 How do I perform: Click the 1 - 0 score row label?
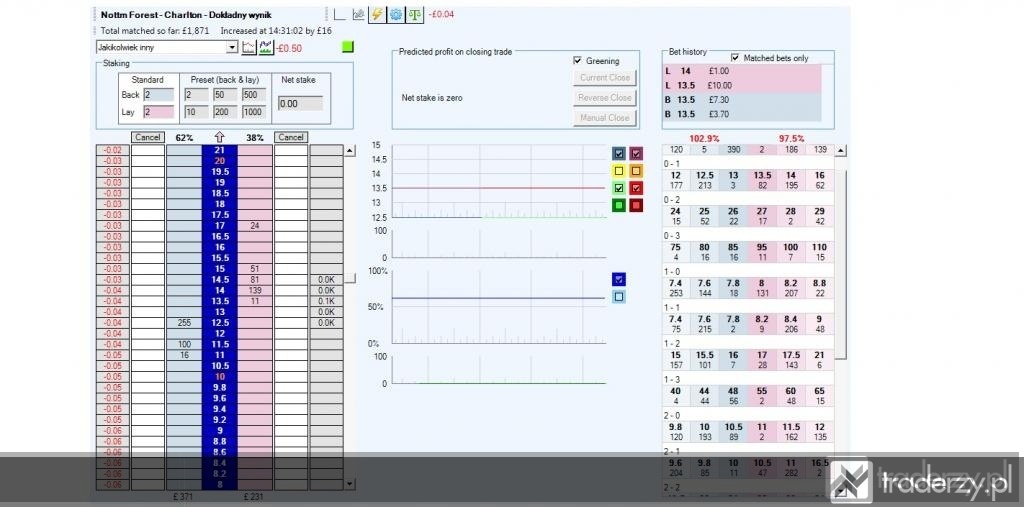[671, 271]
